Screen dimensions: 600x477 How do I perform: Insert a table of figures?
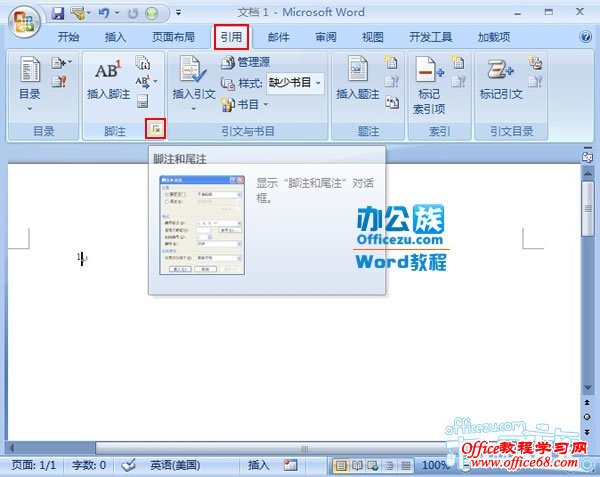(x=391, y=63)
